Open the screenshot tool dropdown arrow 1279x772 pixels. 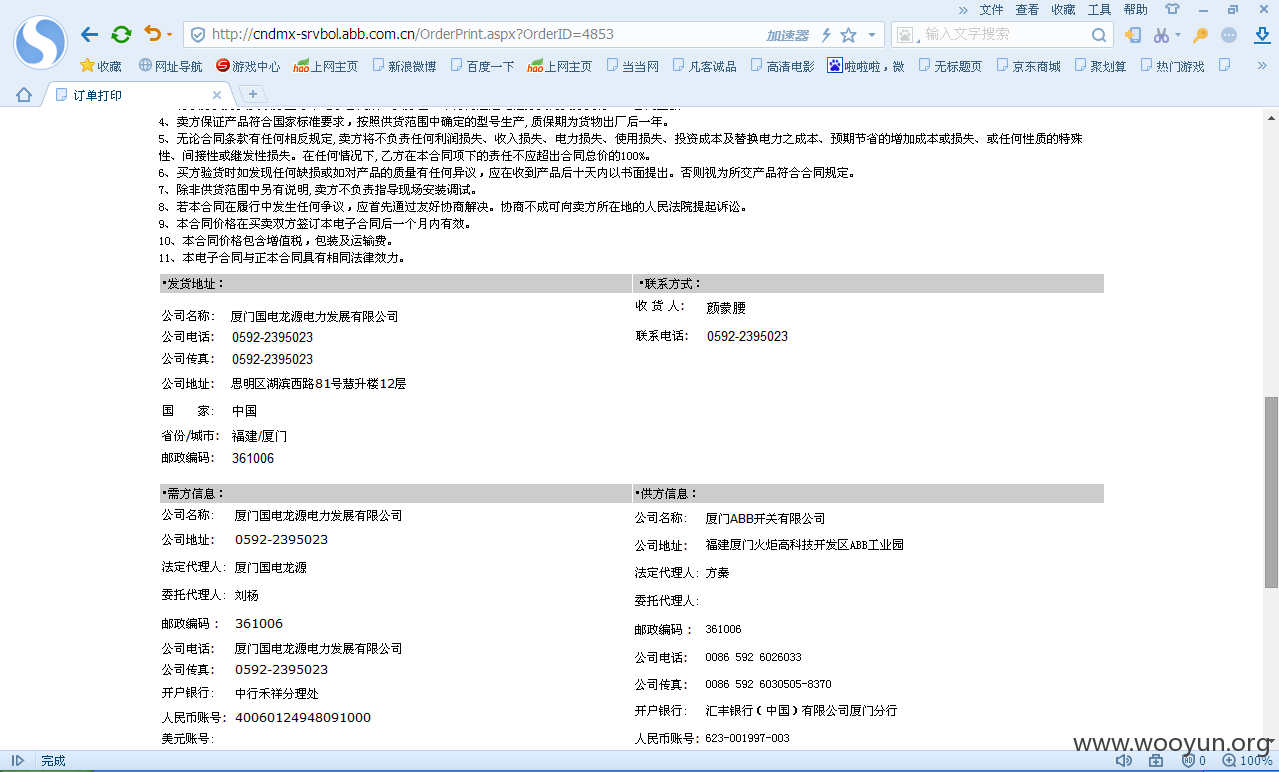[x=1178, y=35]
